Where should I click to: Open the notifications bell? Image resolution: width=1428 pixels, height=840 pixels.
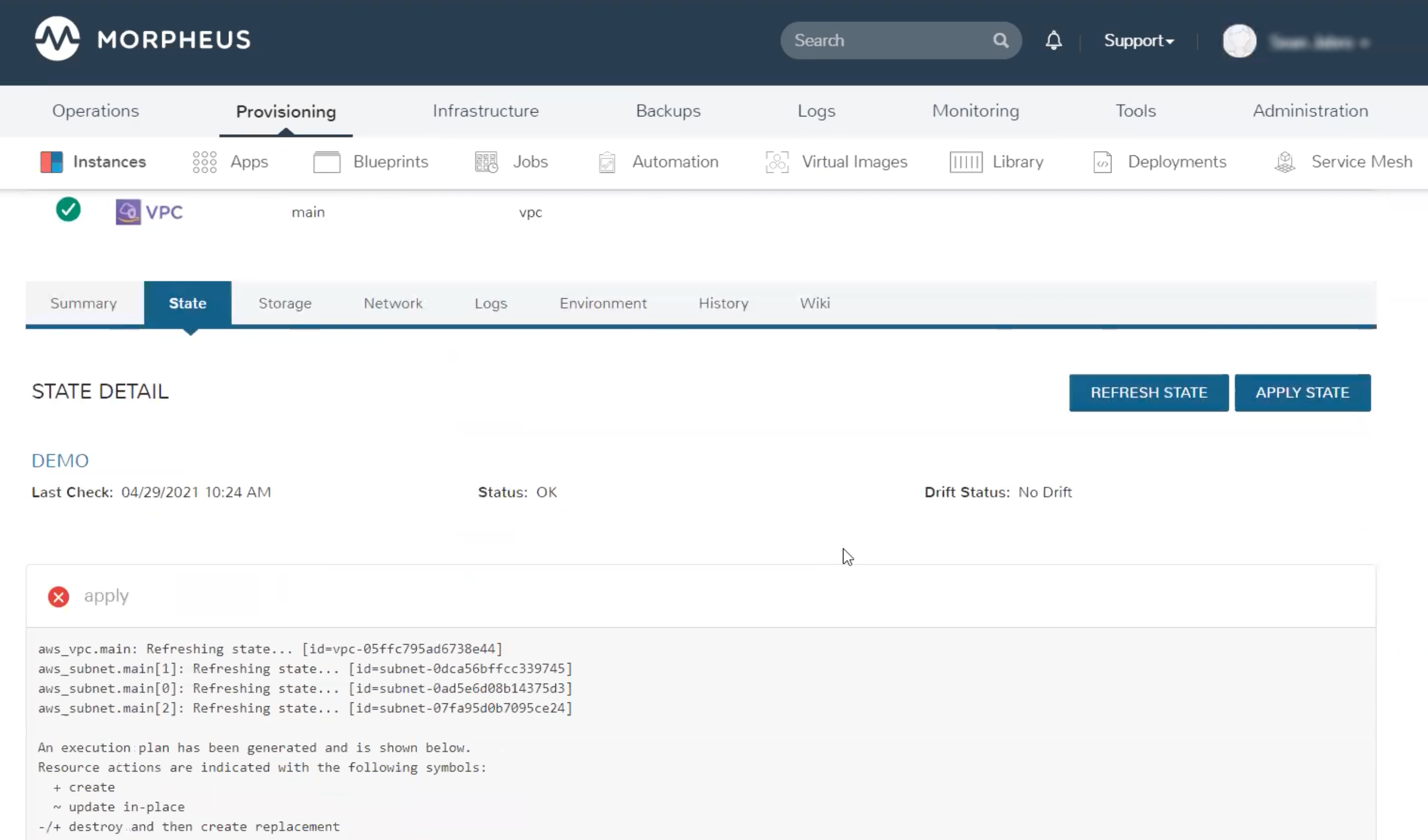(x=1053, y=40)
